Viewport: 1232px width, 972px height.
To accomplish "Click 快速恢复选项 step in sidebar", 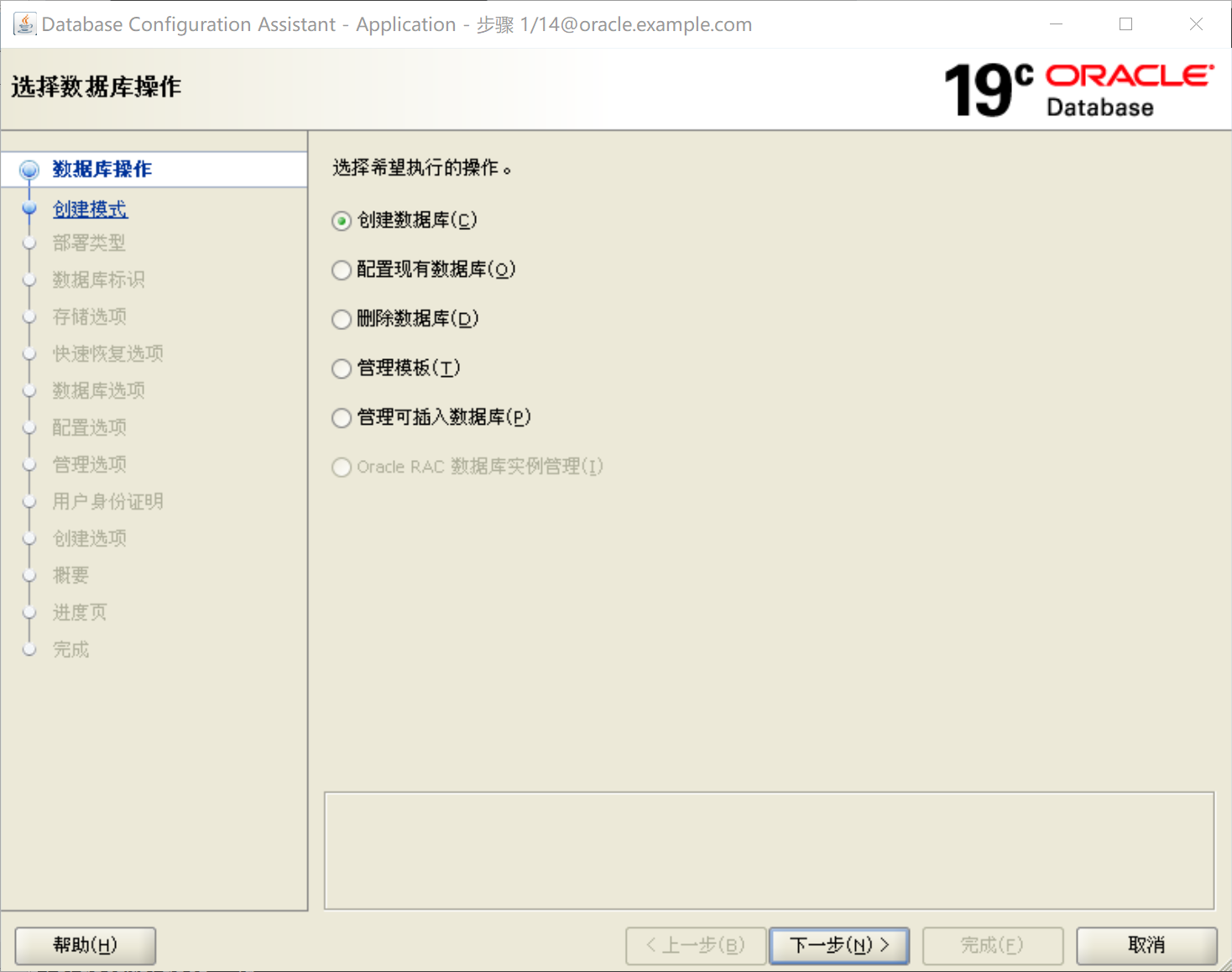I will tap(107, 353).
